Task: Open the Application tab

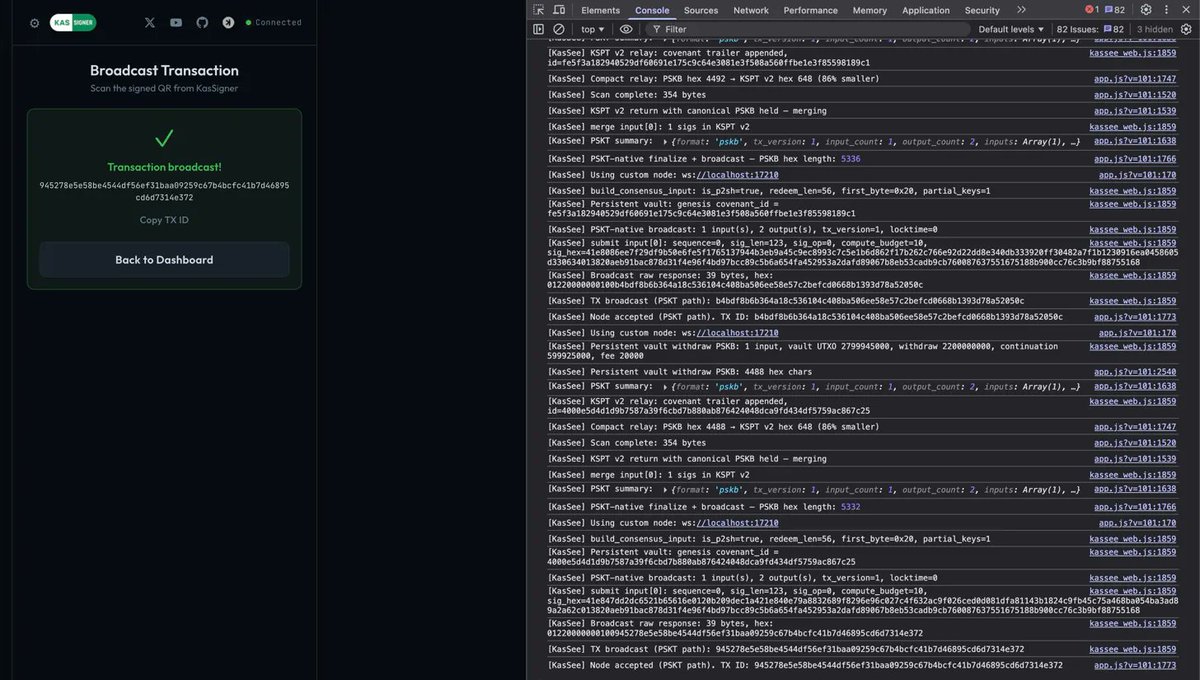Action: click(926, 10)
